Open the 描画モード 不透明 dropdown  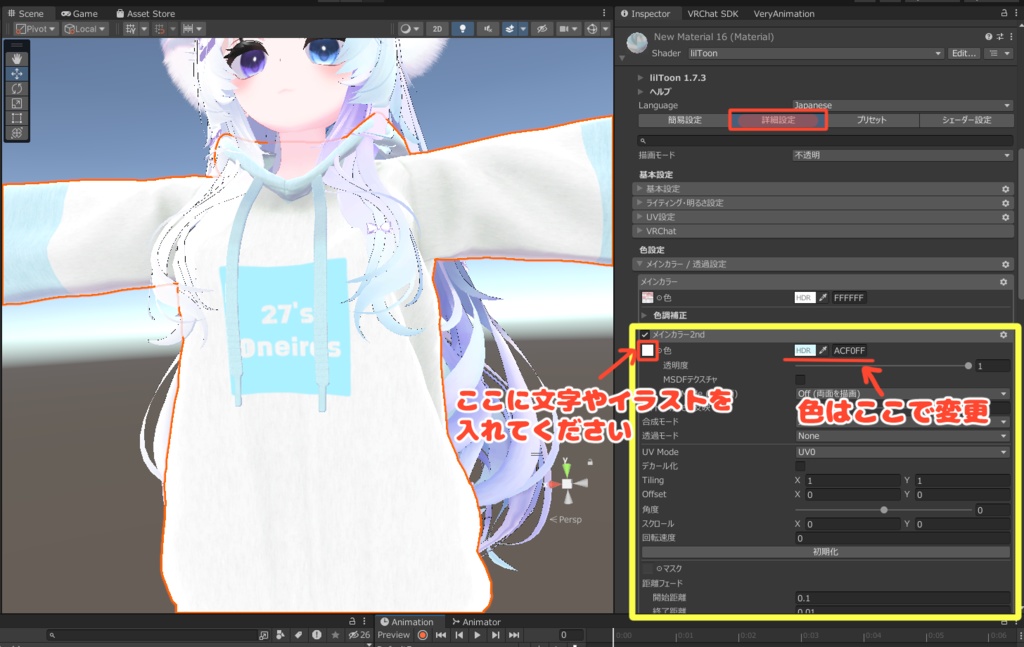point(902,155)
